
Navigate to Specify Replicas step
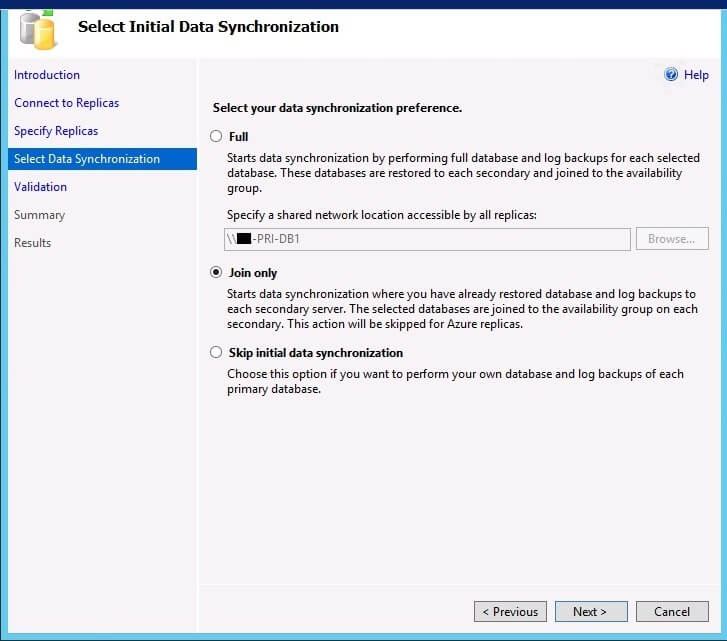(x=56, y=131)
